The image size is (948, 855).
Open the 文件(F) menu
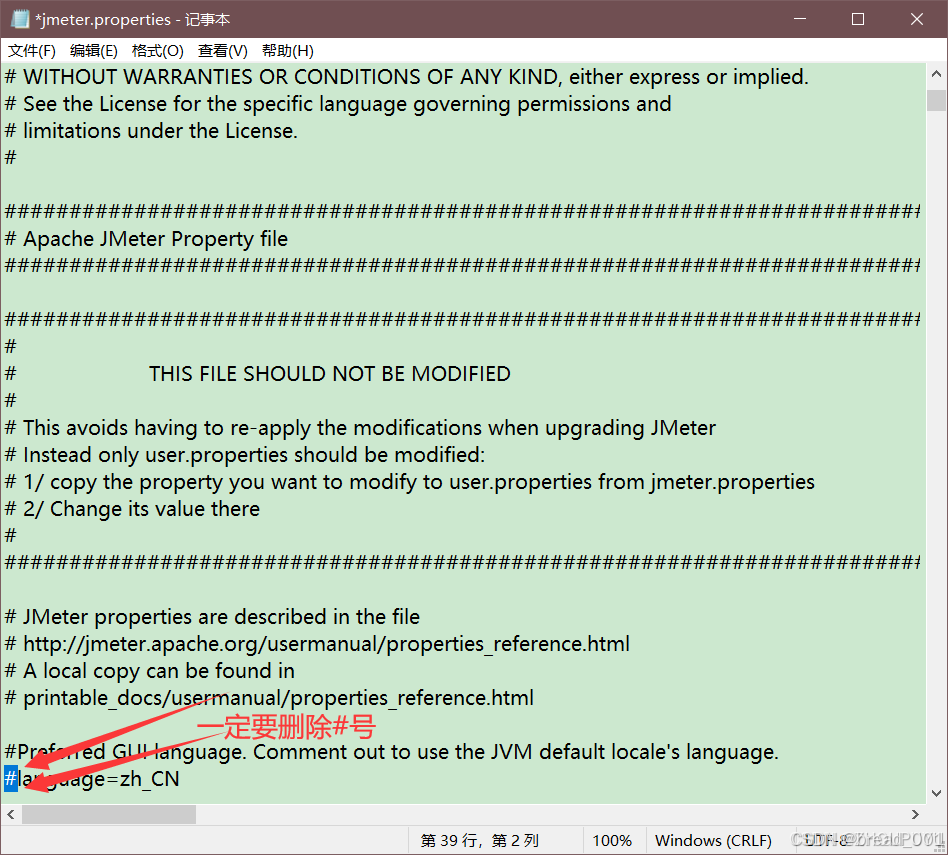[x=31, y=50]
